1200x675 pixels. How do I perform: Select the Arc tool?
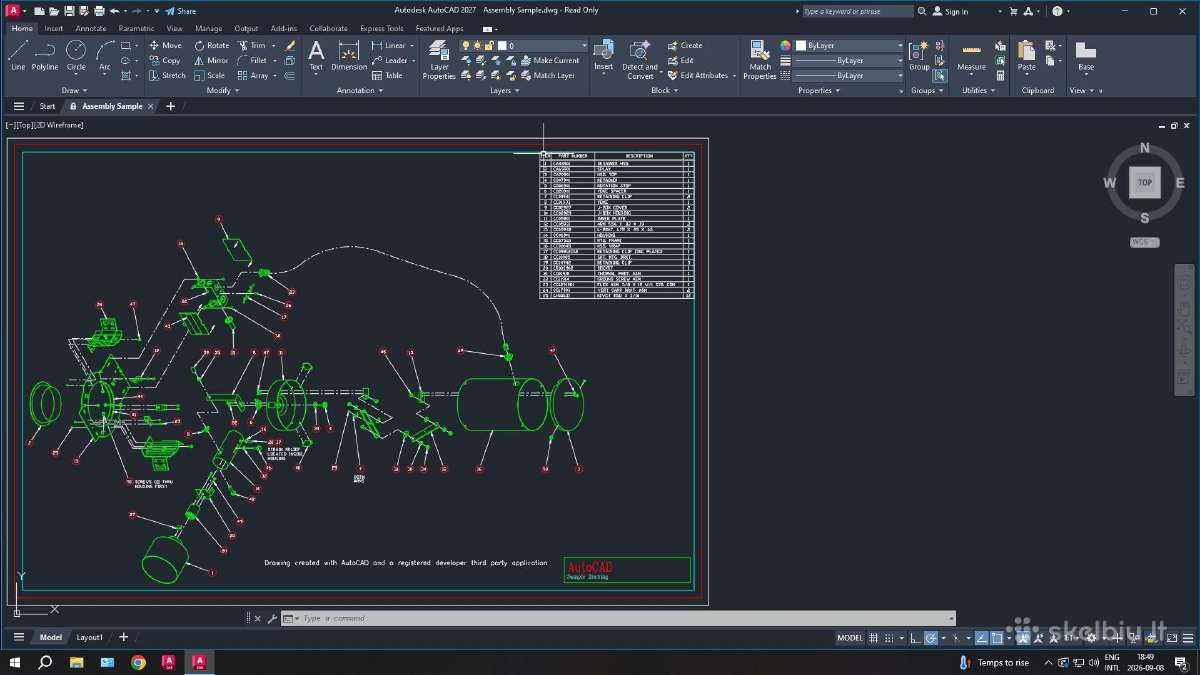click(x=105, y=56)
